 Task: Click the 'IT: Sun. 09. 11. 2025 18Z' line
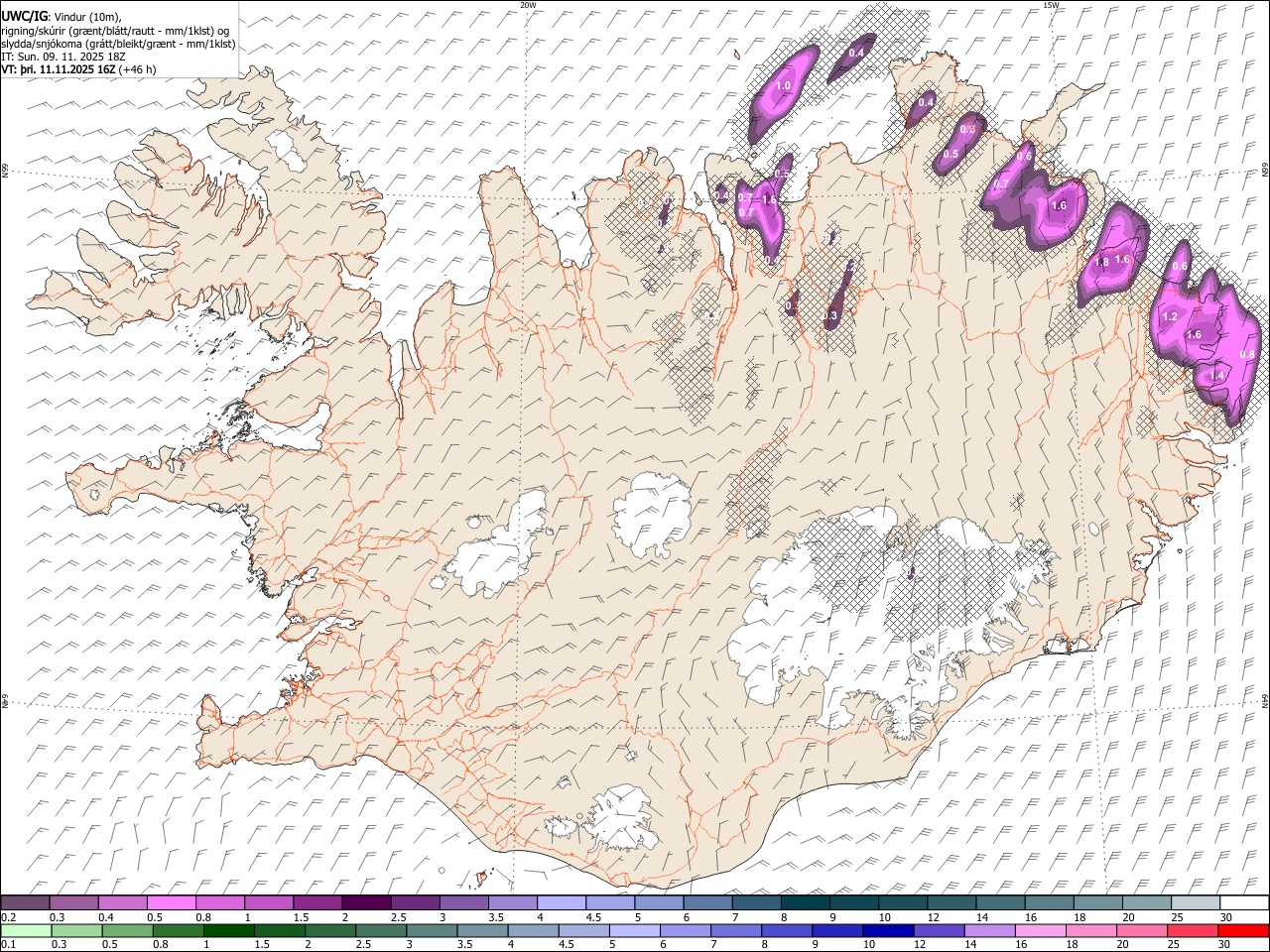click(63, 57)
